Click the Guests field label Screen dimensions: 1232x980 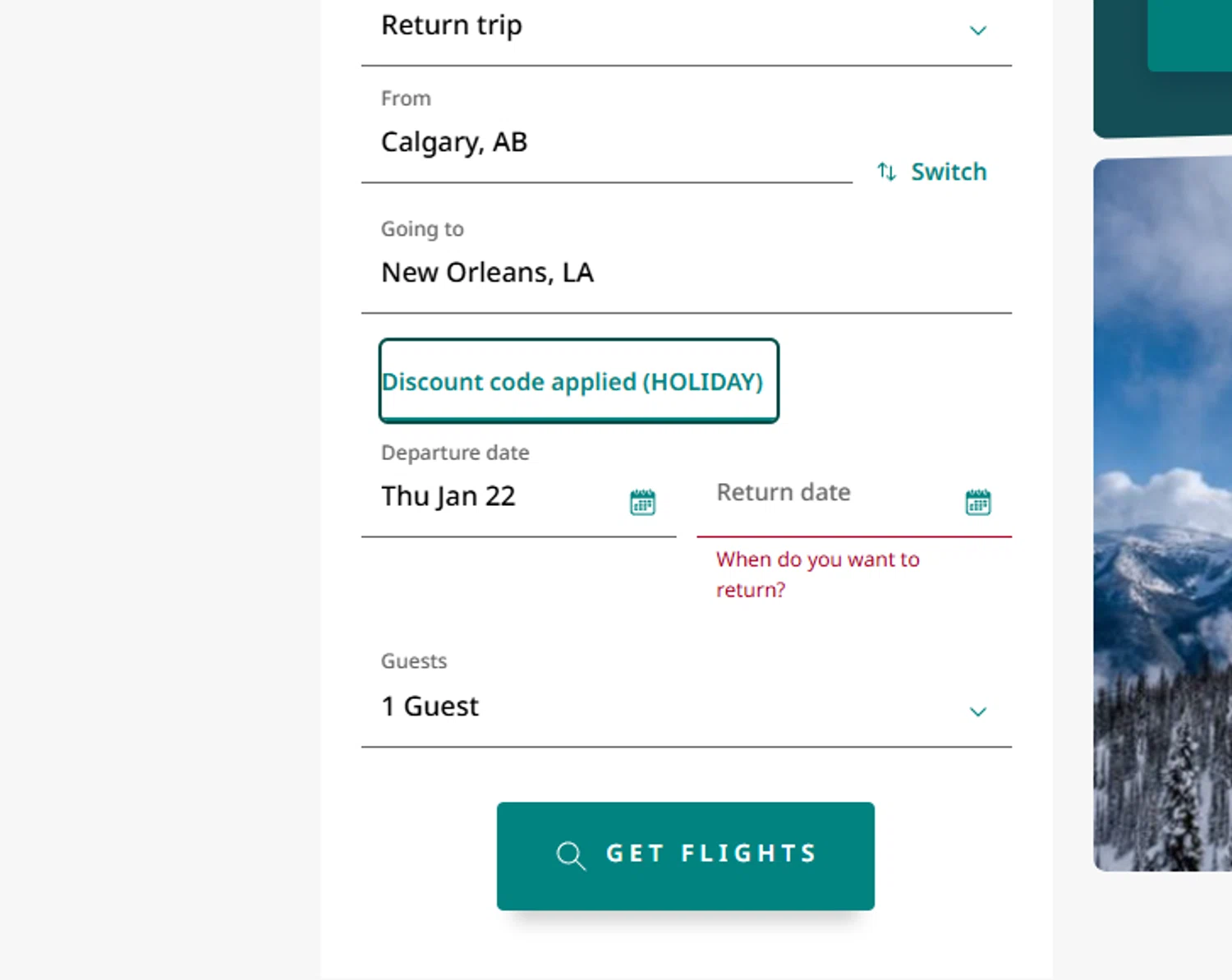pyautogui.click(x=414, y=661)
